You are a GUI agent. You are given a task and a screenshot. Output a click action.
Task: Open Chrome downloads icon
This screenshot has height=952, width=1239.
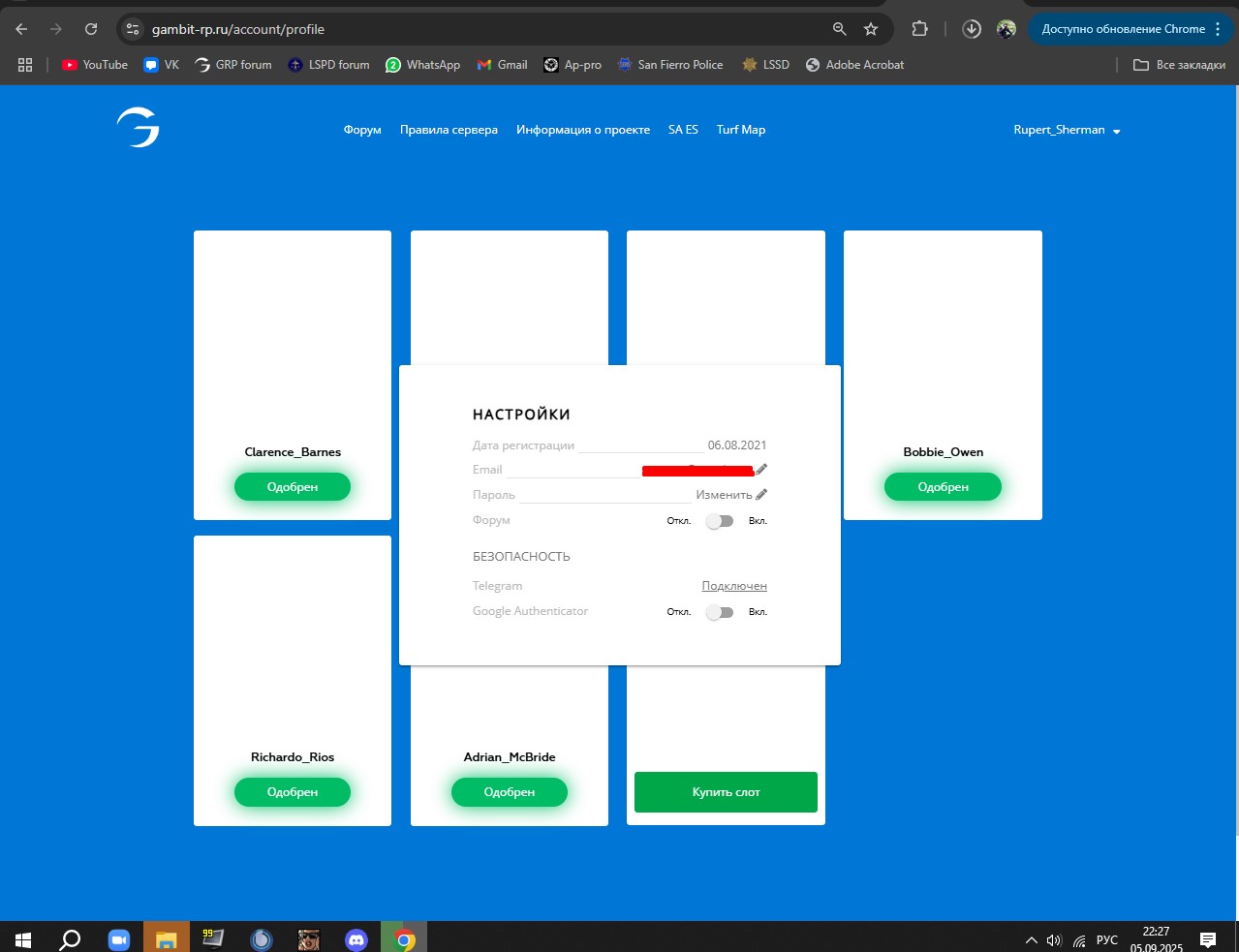[x=972, y=29]
